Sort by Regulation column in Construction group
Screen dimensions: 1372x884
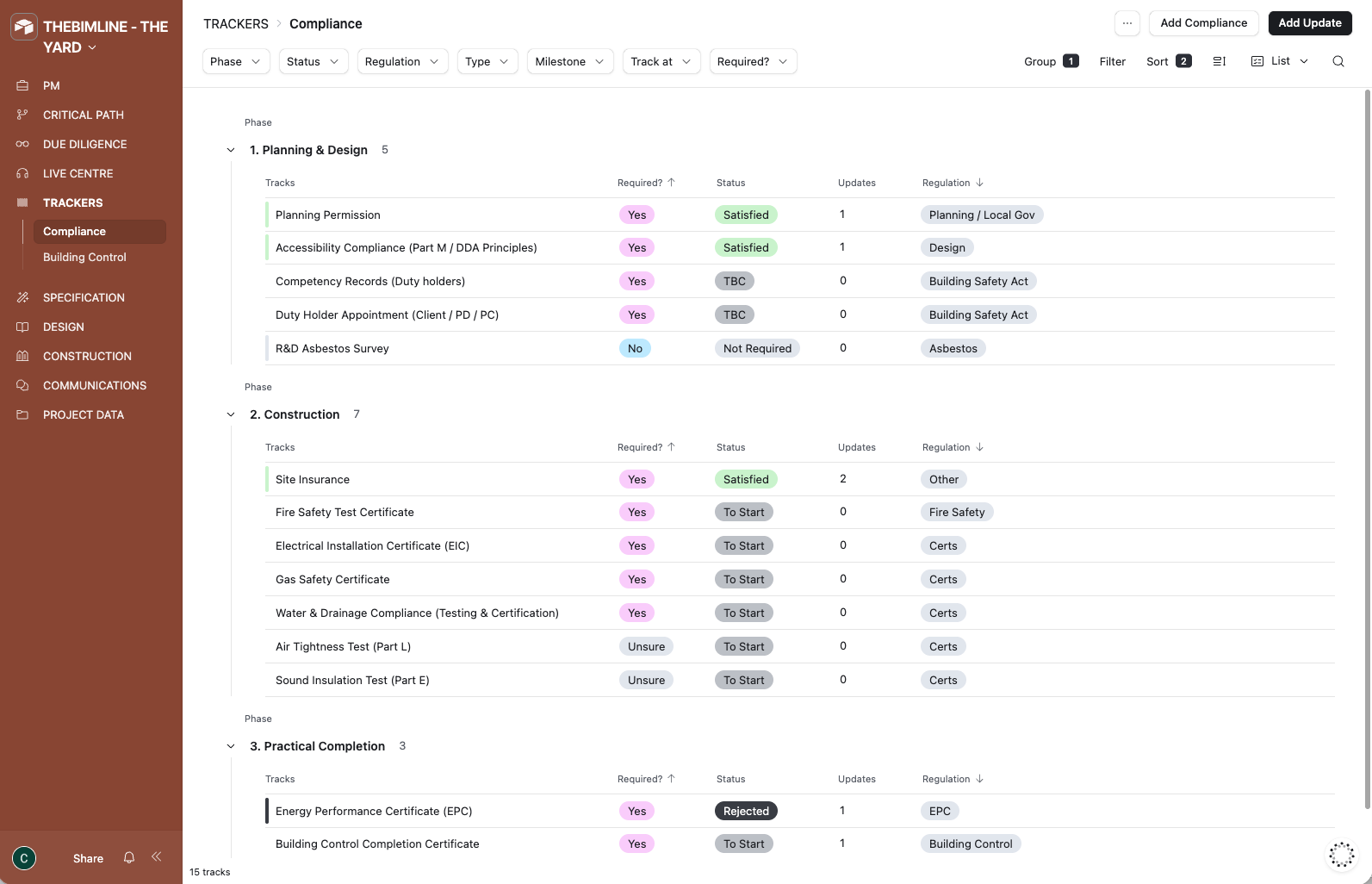(x=953, y=447)
